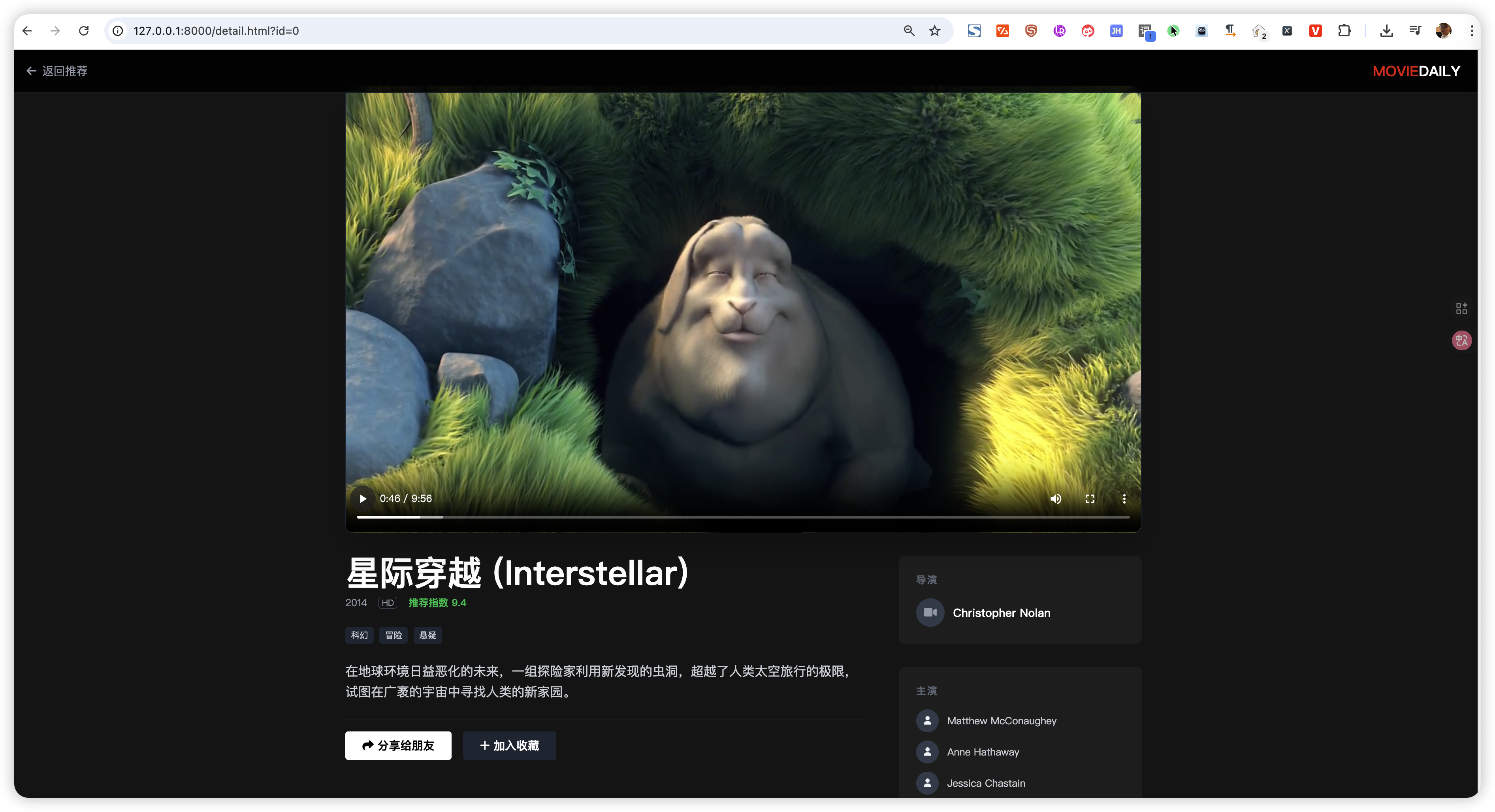Open the video player's three-dot options menu
Image resolution: width=1495 pixels, height=812 pixels.
coord(1124,498)
